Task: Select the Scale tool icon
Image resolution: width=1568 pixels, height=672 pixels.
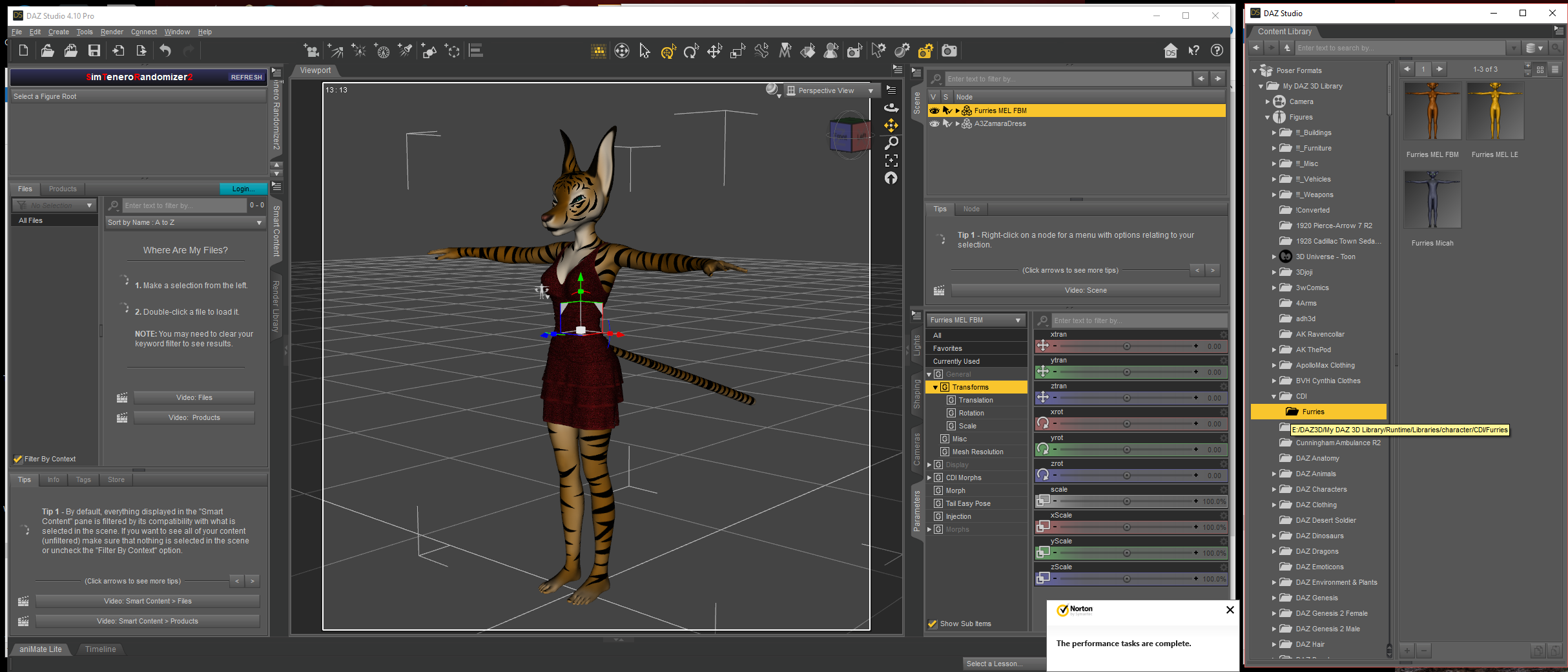Action: 738,51
